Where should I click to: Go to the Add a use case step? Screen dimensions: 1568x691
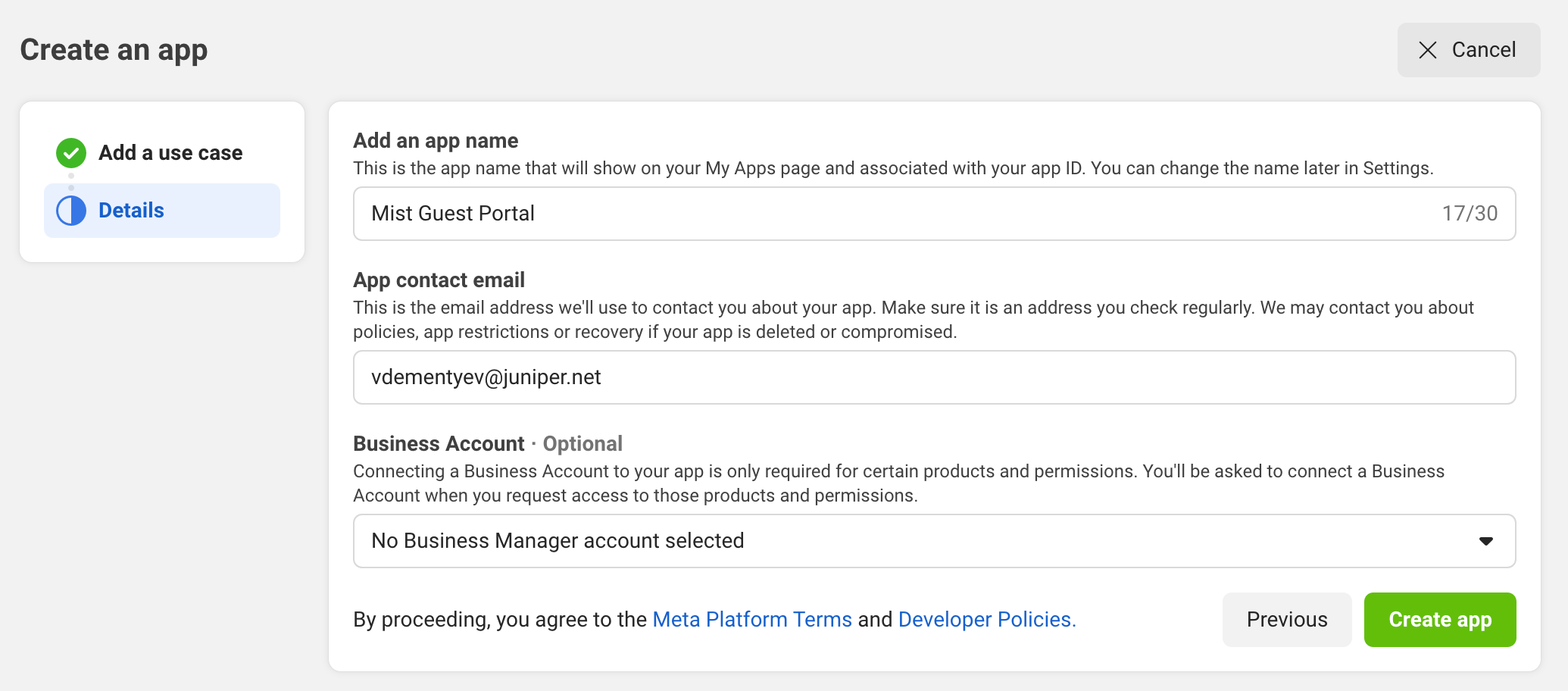(170, 153)
